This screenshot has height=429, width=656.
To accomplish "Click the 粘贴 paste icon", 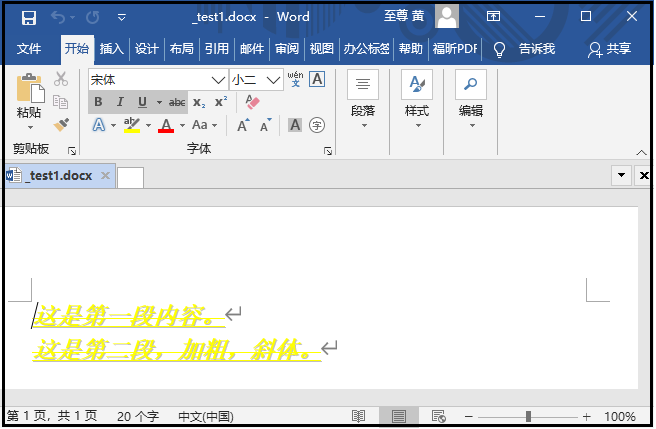I will click(x=30, y=88).
